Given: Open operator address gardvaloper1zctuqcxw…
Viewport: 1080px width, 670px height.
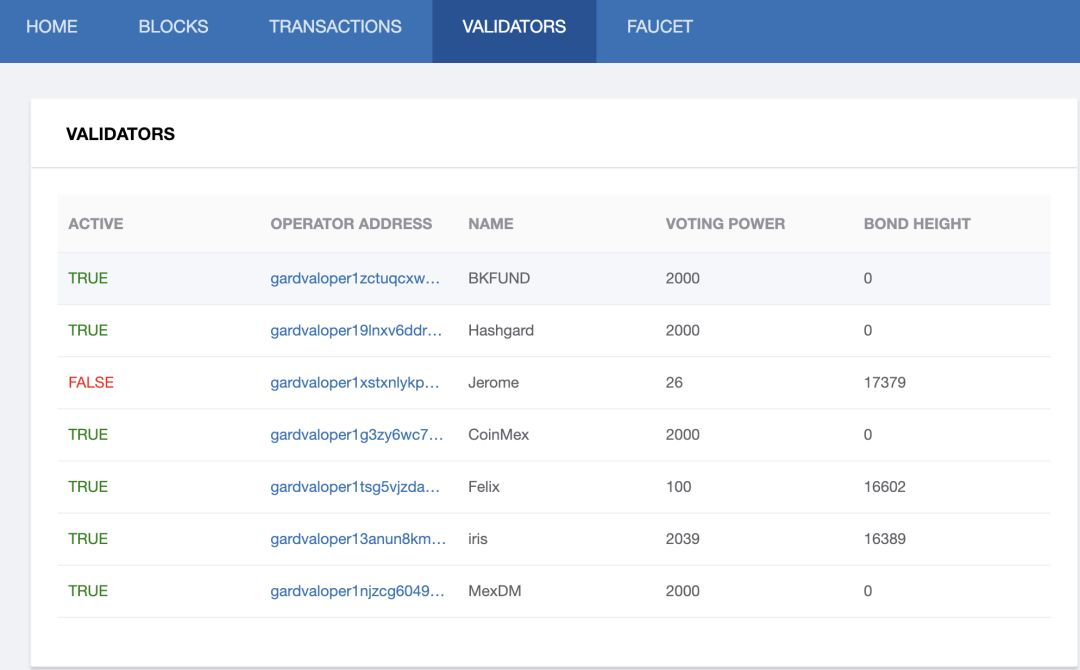Looking at the screenshot, I should point(355,278).
